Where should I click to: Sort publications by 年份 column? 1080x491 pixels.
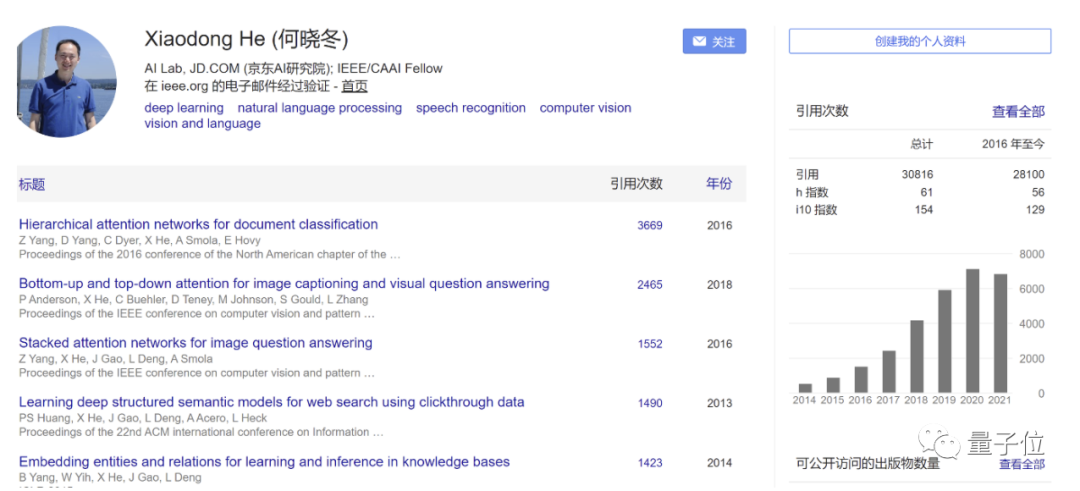tap(719, 184)
